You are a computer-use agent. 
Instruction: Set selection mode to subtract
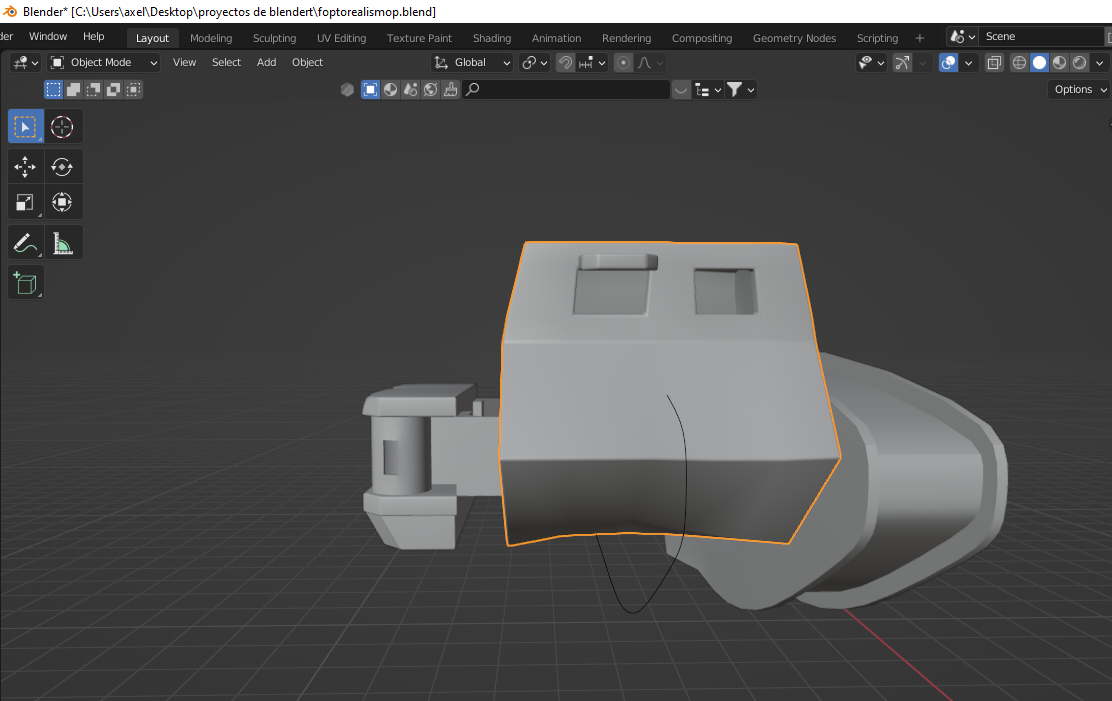pyautogui.click(x=93, y=89)
